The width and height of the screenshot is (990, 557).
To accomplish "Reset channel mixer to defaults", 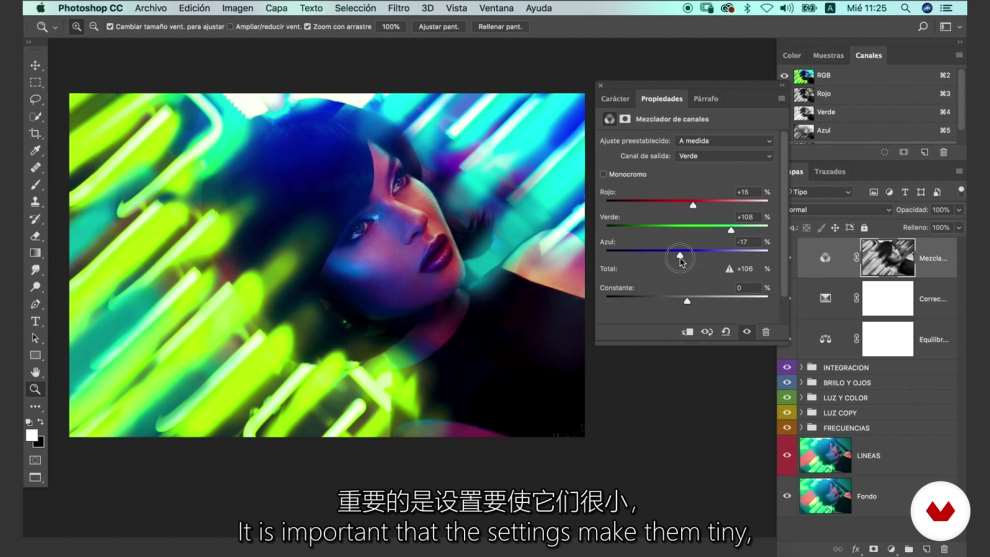I will click(x=726, y=332).
